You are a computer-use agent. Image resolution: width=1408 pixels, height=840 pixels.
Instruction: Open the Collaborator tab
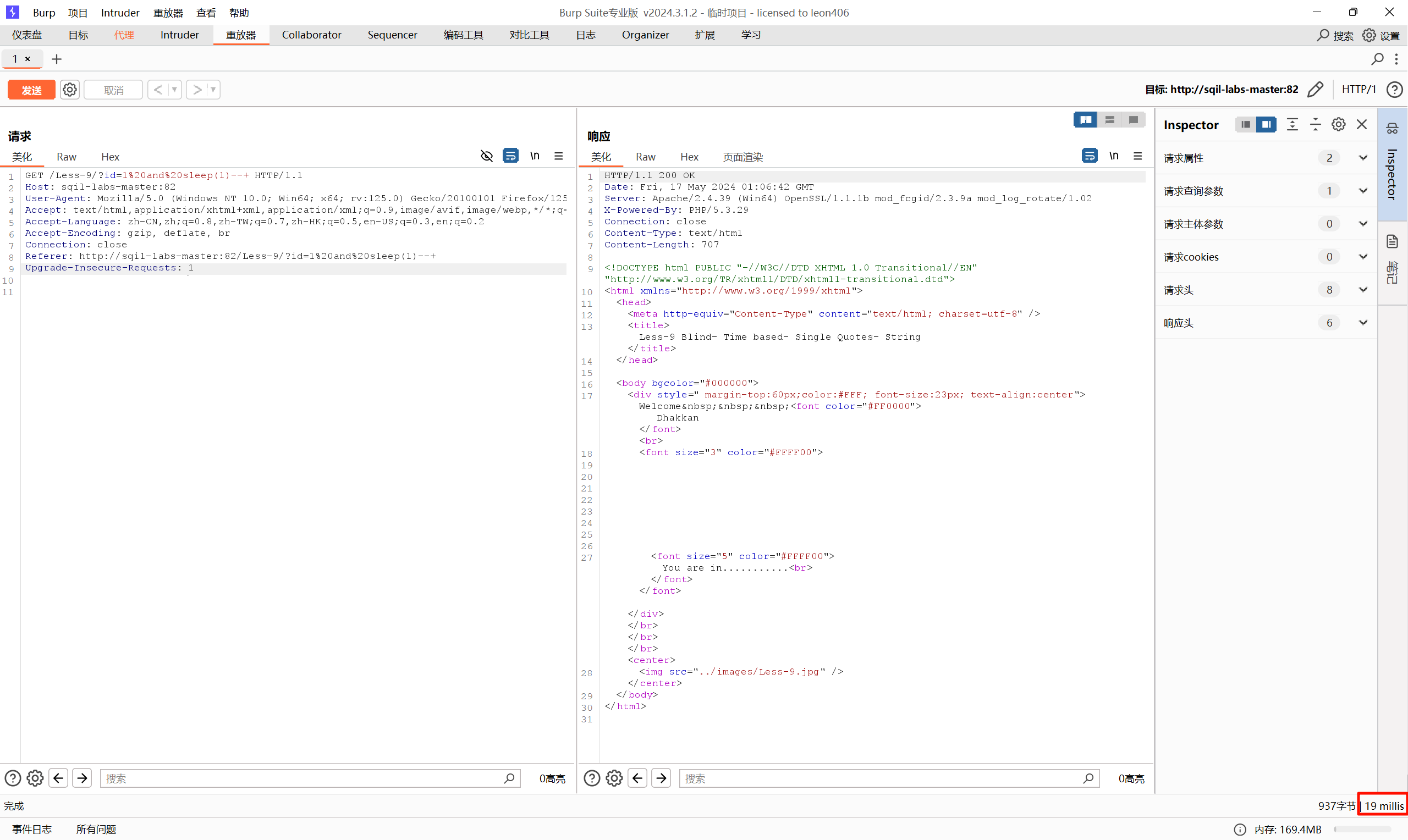click(x=311, y=35)
